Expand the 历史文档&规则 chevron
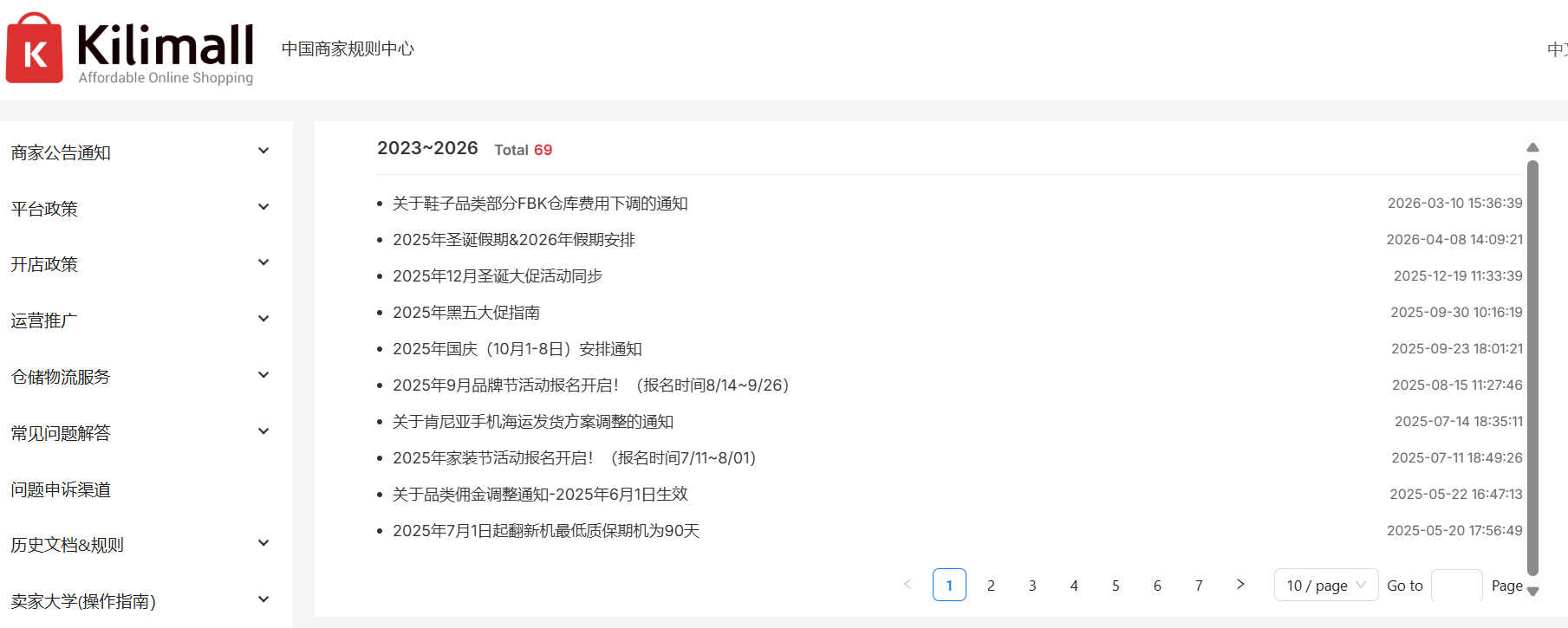 coord(264,543)
